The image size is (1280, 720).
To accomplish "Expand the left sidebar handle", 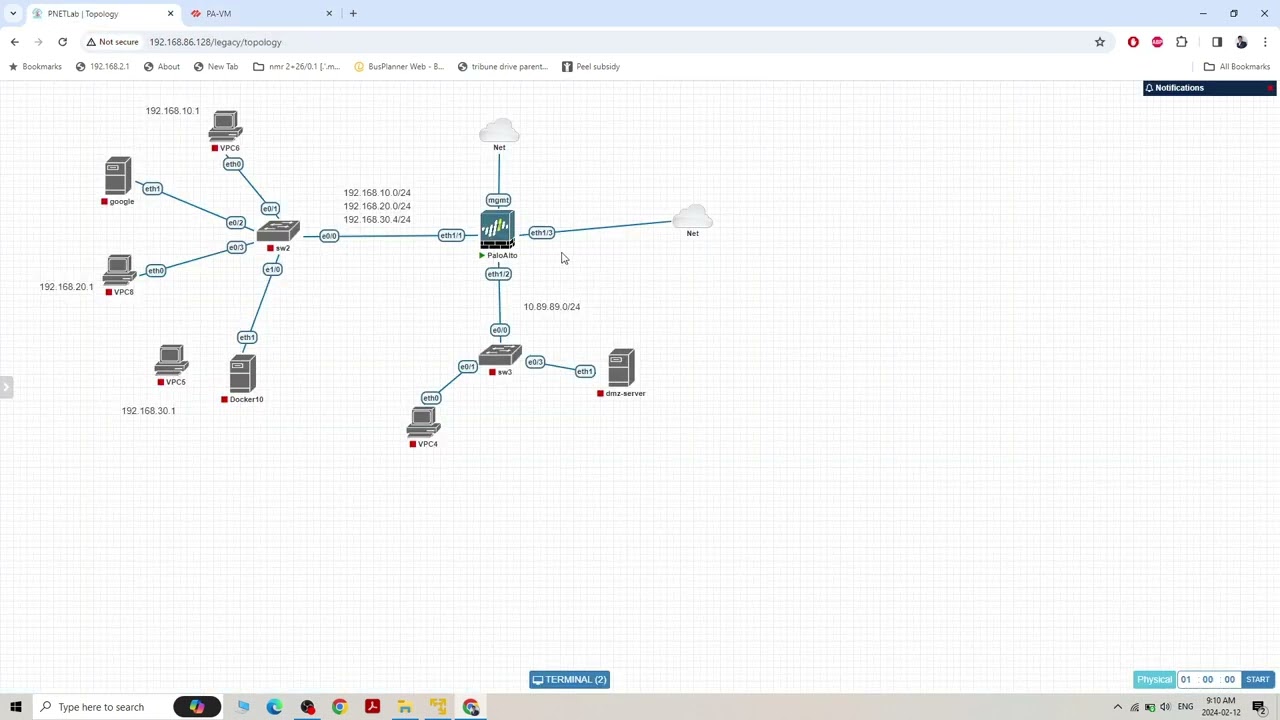I will coord(6,387).
